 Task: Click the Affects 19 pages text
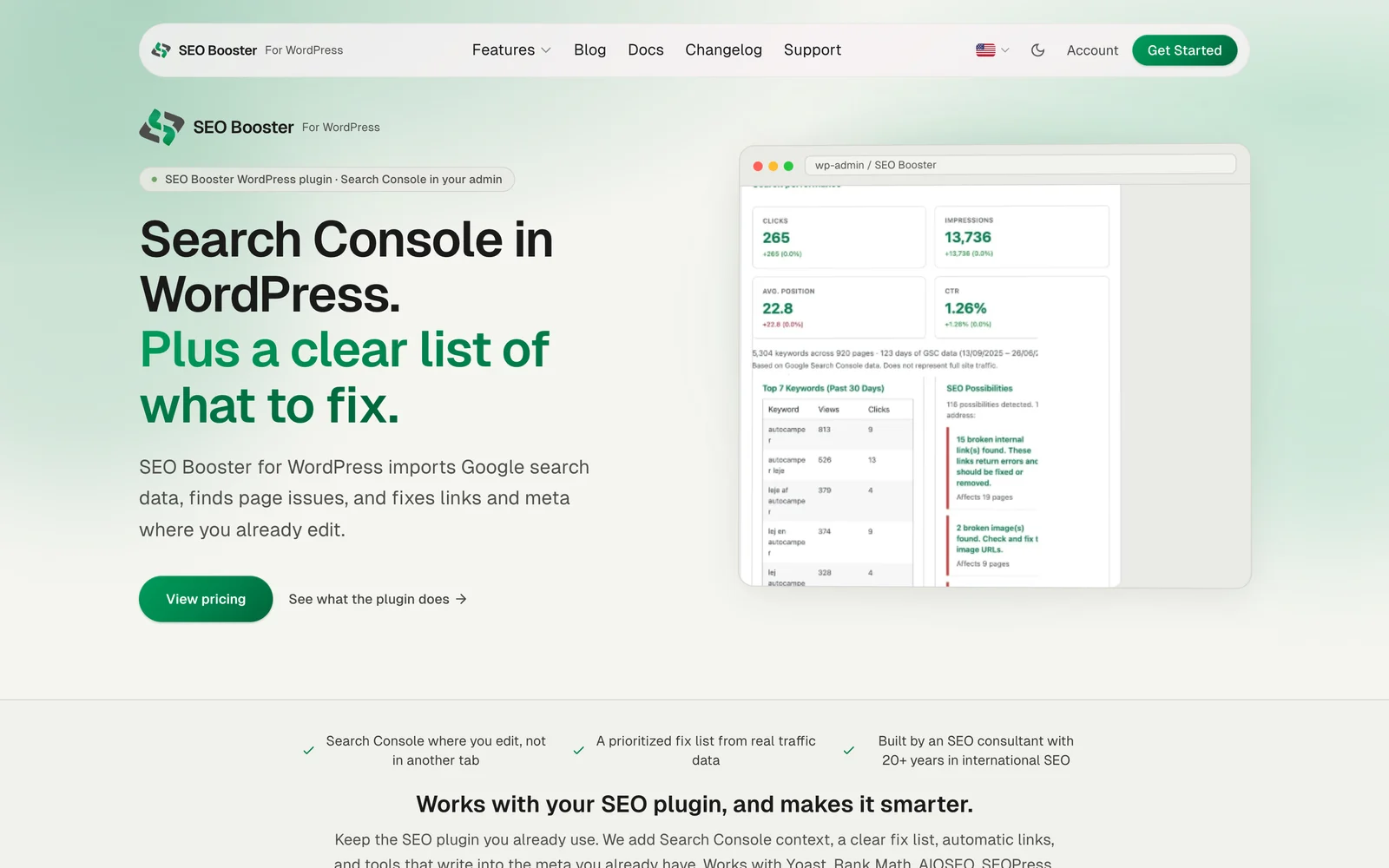pyautogui.click(x=984, y=497)
